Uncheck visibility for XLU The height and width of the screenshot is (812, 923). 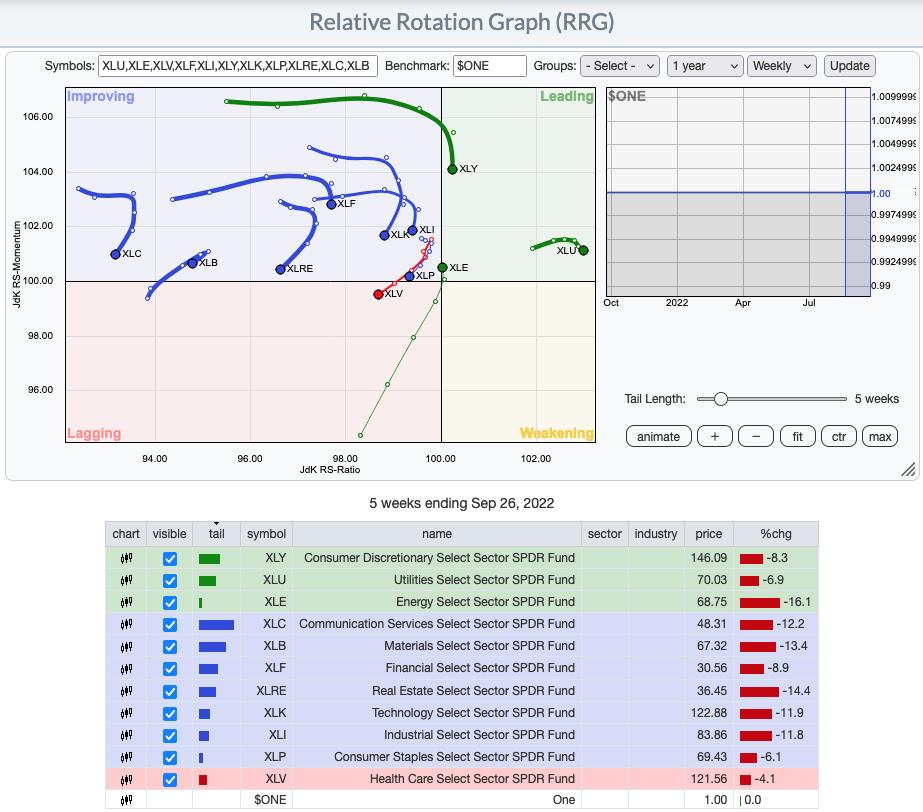(170, 581)
